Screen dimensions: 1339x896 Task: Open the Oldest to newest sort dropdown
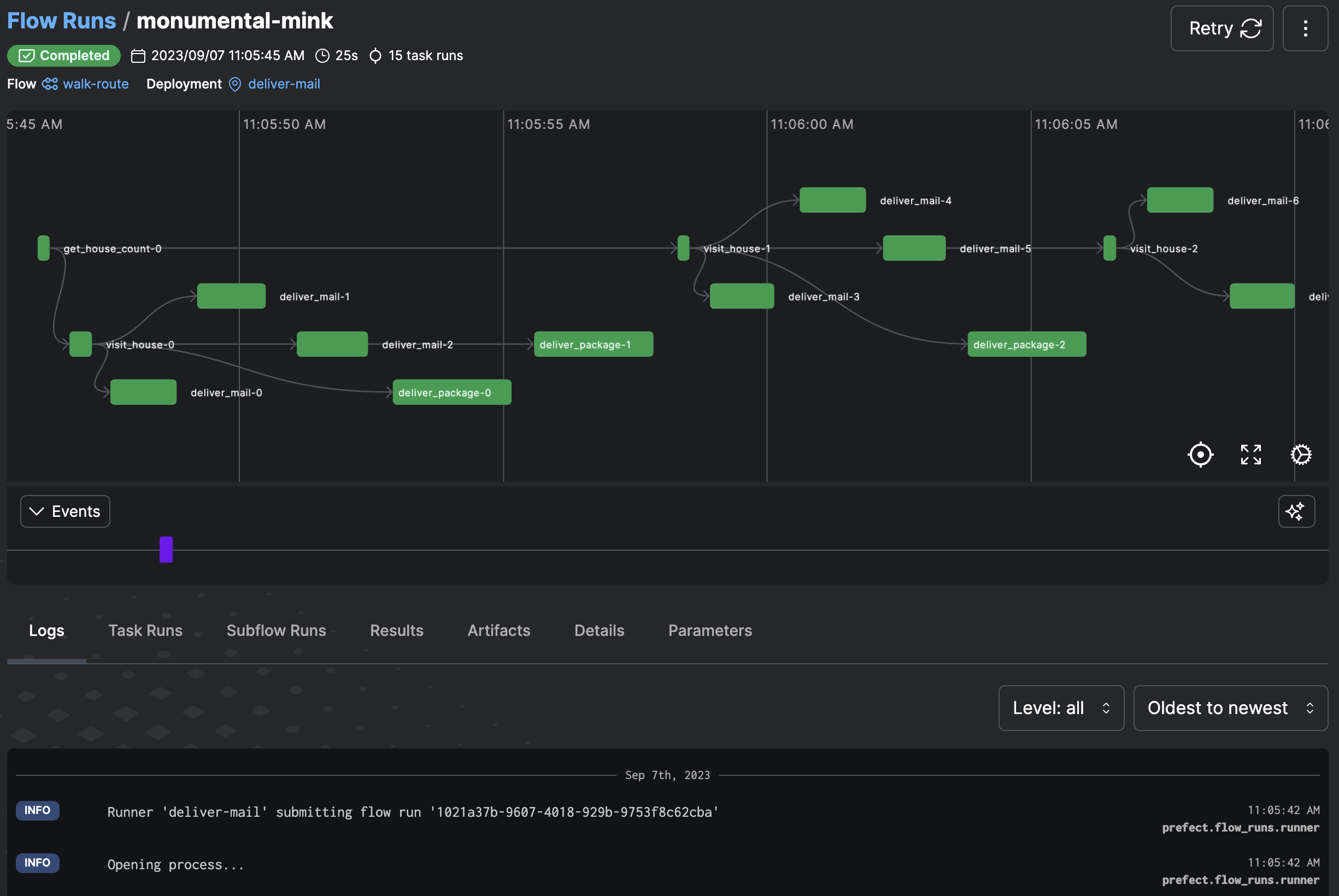pyautogui.click(x=1230, y=708)
